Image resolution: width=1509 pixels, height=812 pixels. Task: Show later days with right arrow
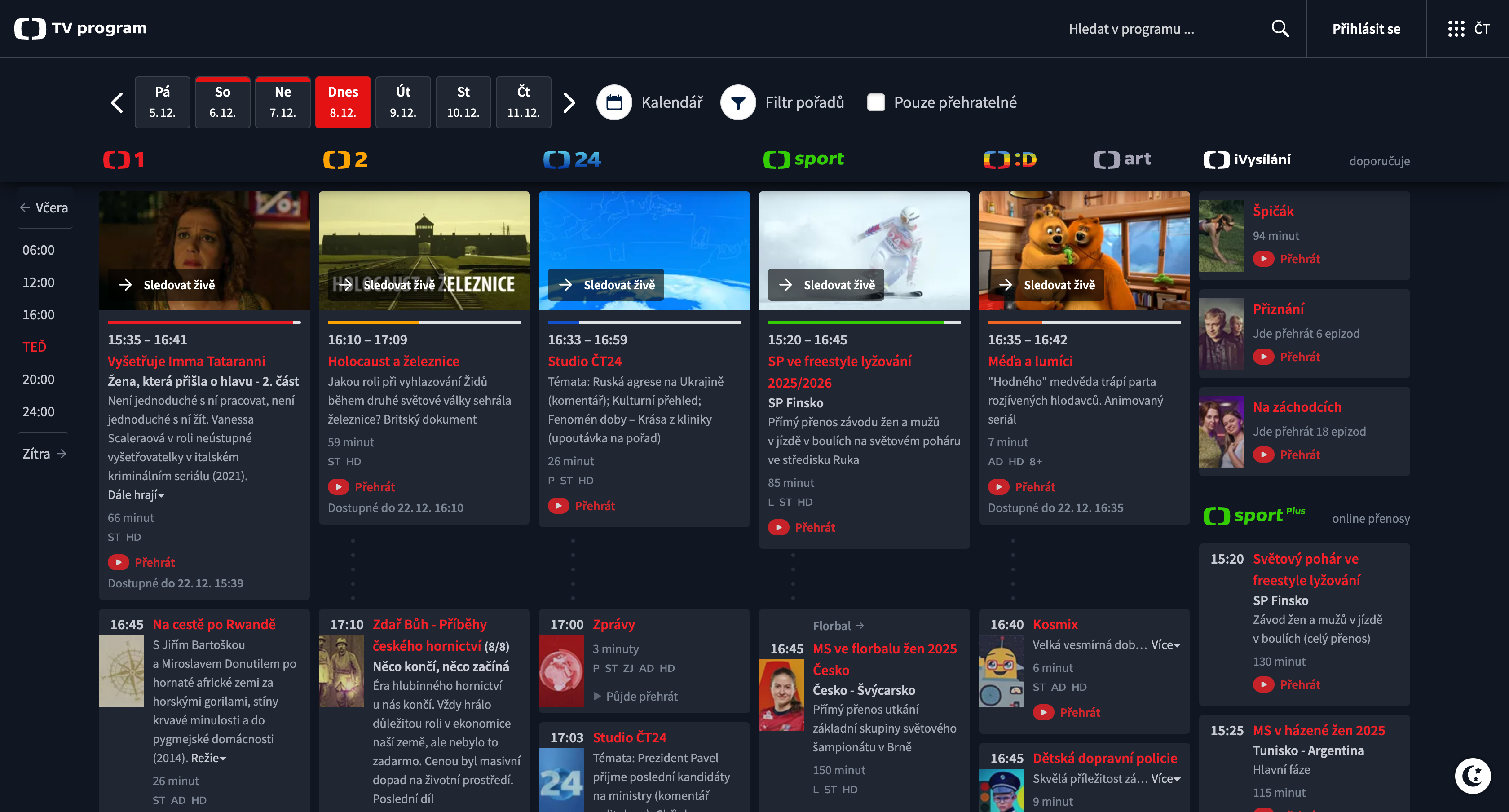569,102
